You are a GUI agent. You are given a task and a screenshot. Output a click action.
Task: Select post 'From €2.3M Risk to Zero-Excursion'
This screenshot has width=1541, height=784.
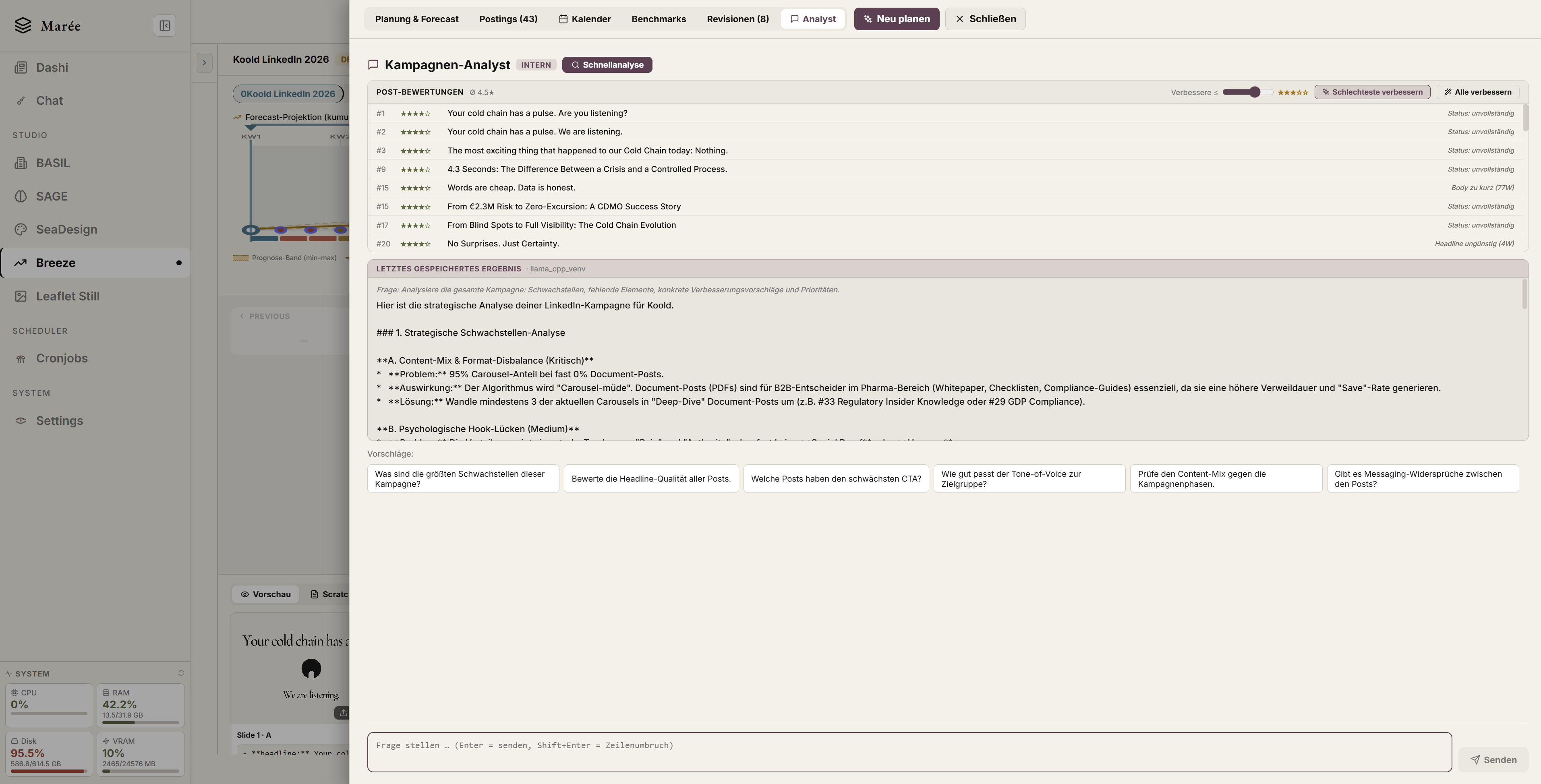coord(945,206)
